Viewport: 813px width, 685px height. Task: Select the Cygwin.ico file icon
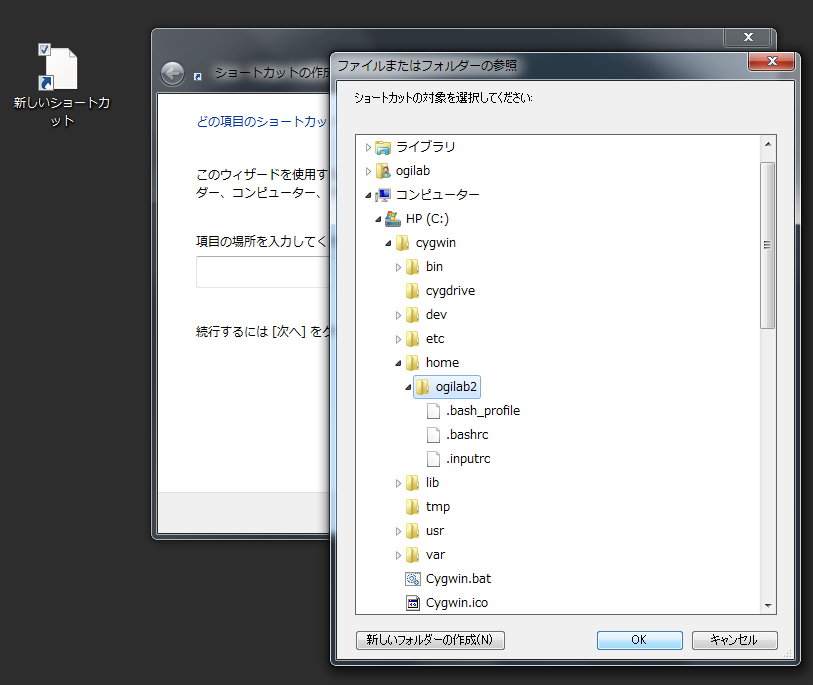[412, 603]
